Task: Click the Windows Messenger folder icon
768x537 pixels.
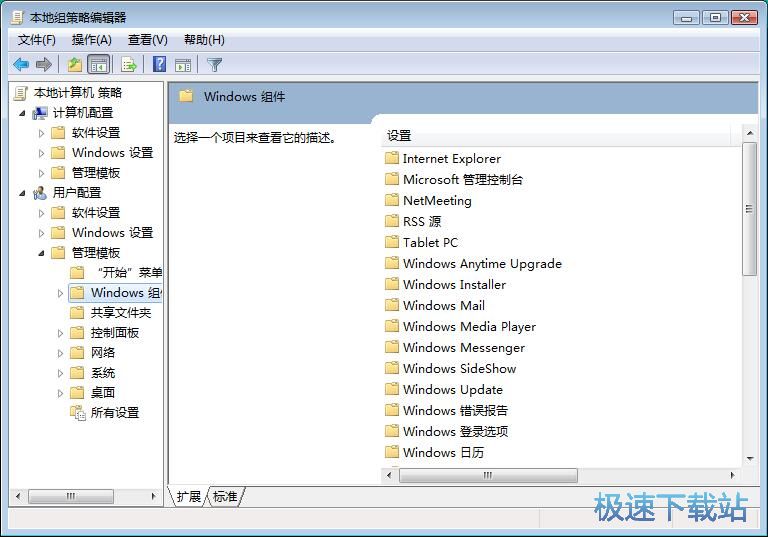Action: 391,347
